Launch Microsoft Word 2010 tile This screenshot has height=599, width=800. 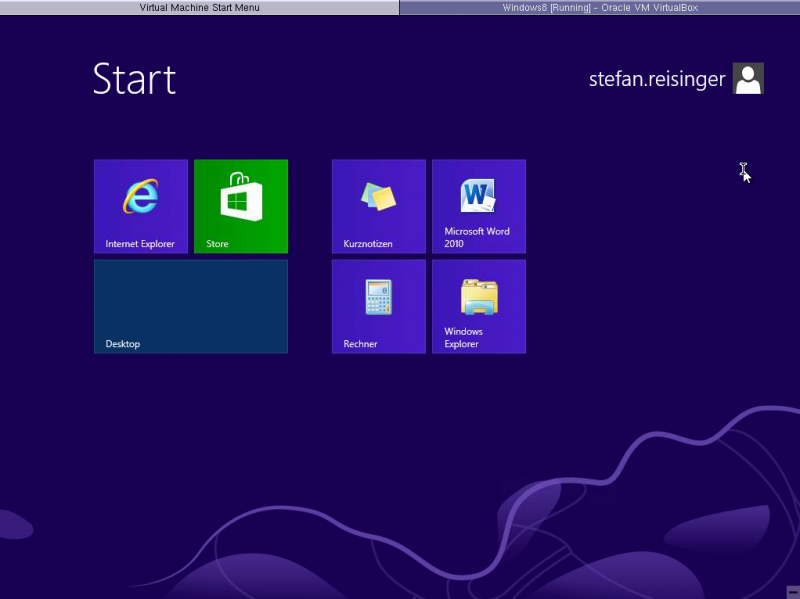pos(479,206)
